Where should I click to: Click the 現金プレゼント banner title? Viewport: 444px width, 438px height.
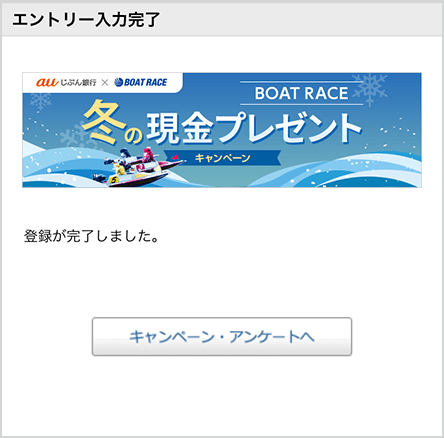(254, 128)
